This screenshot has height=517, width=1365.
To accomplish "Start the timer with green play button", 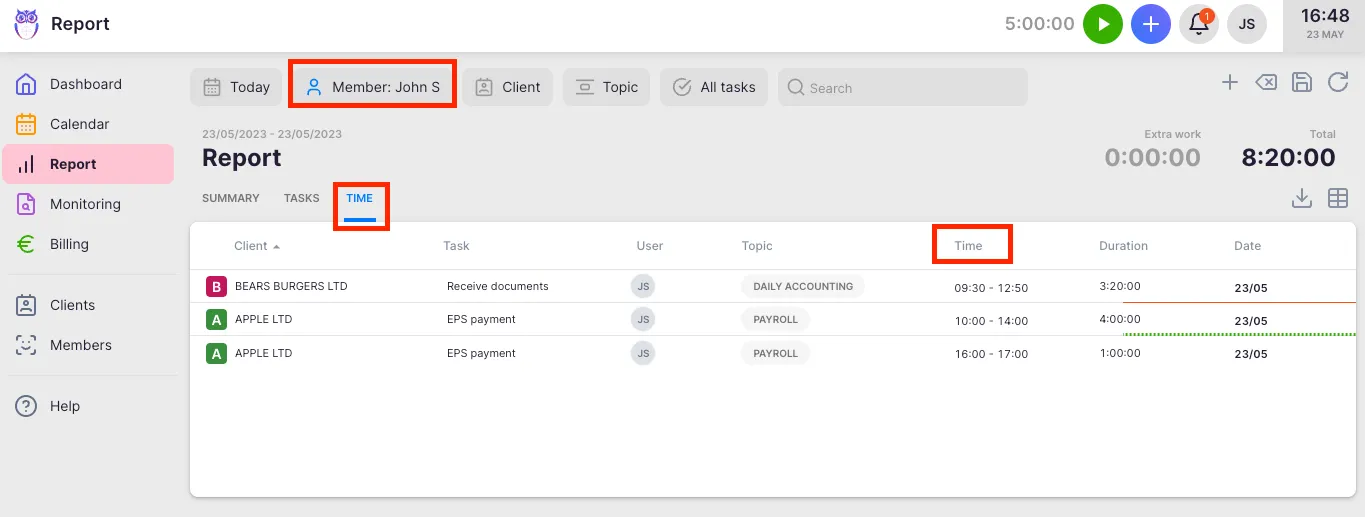I will click(1103, 24).
